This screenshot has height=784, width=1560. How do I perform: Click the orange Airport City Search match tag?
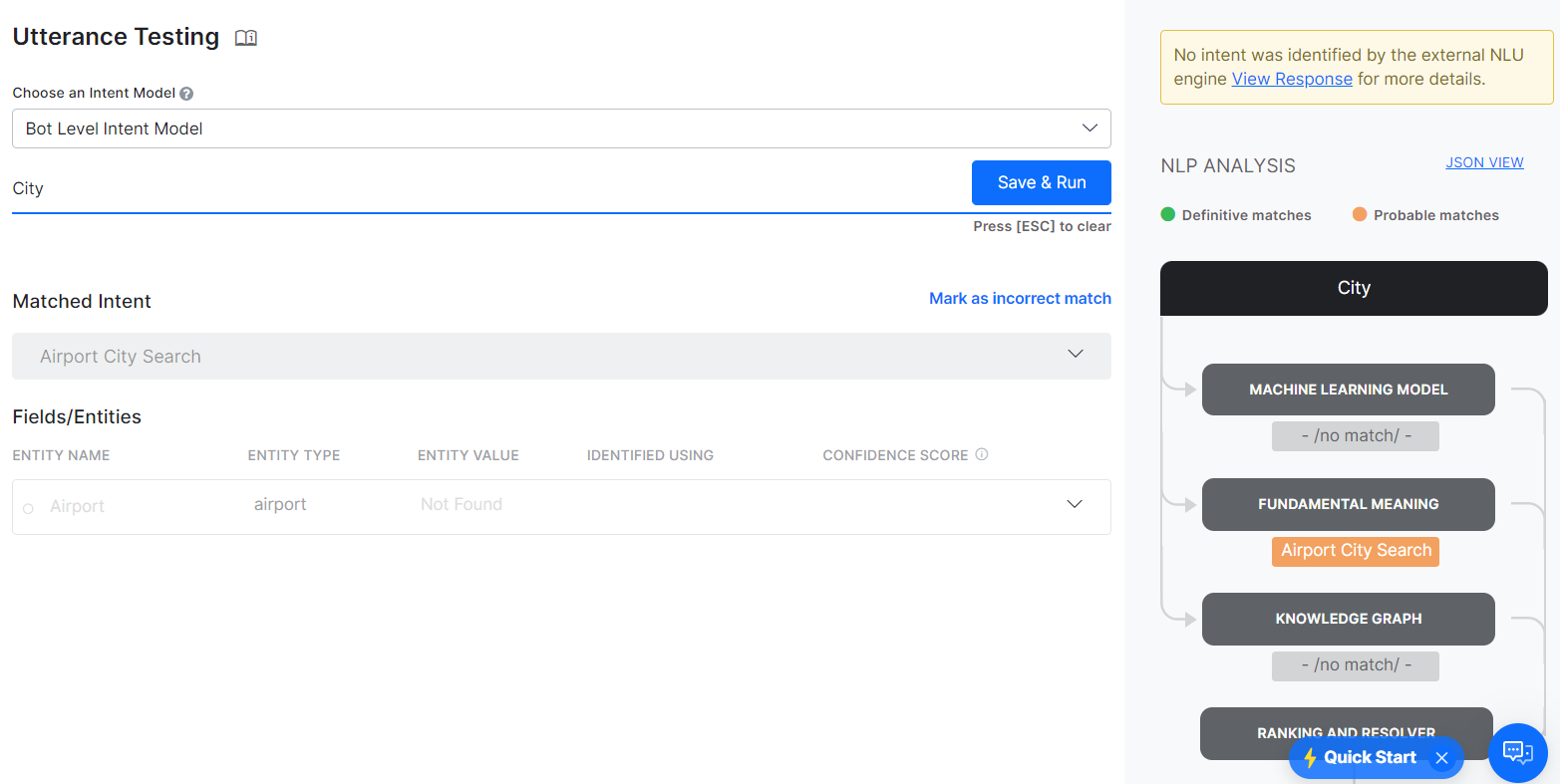click(1356, 551)
